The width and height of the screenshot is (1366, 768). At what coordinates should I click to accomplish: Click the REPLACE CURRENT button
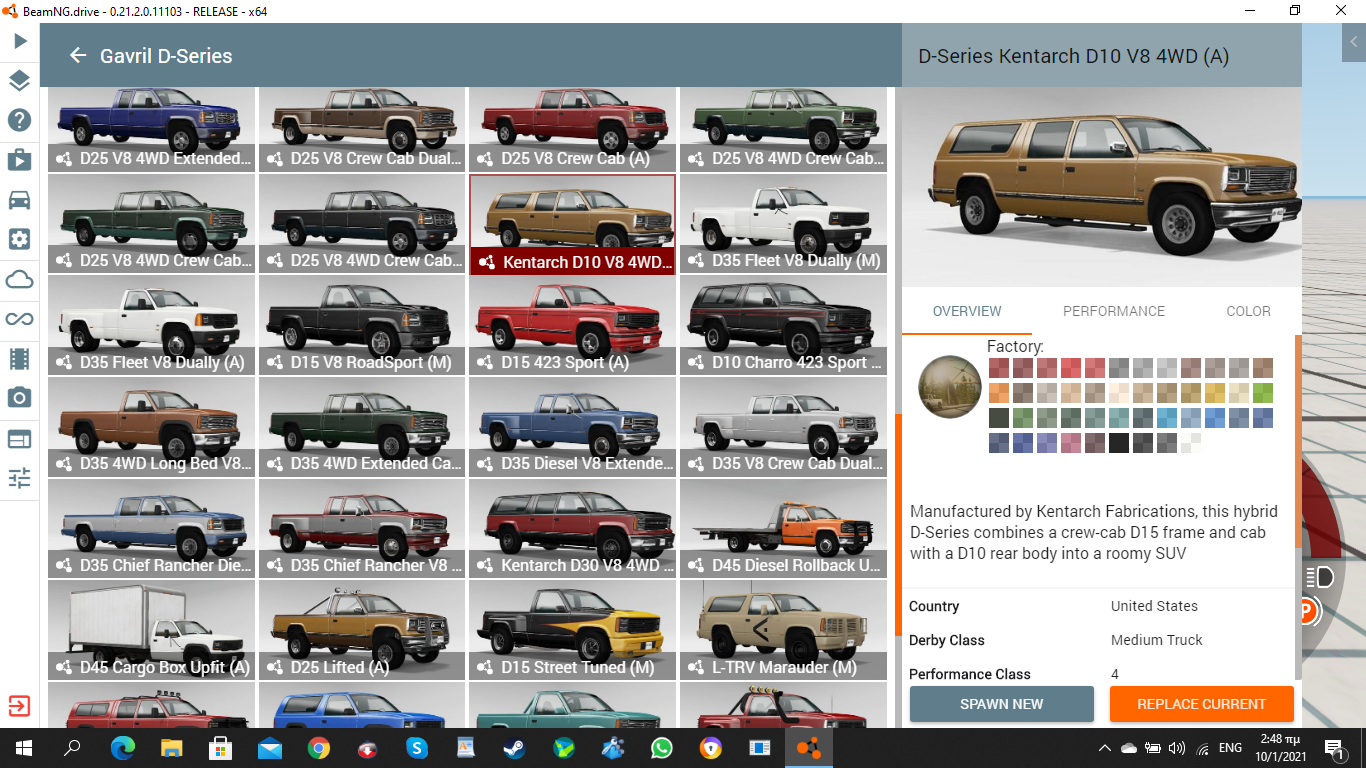tap(1202, 704)
